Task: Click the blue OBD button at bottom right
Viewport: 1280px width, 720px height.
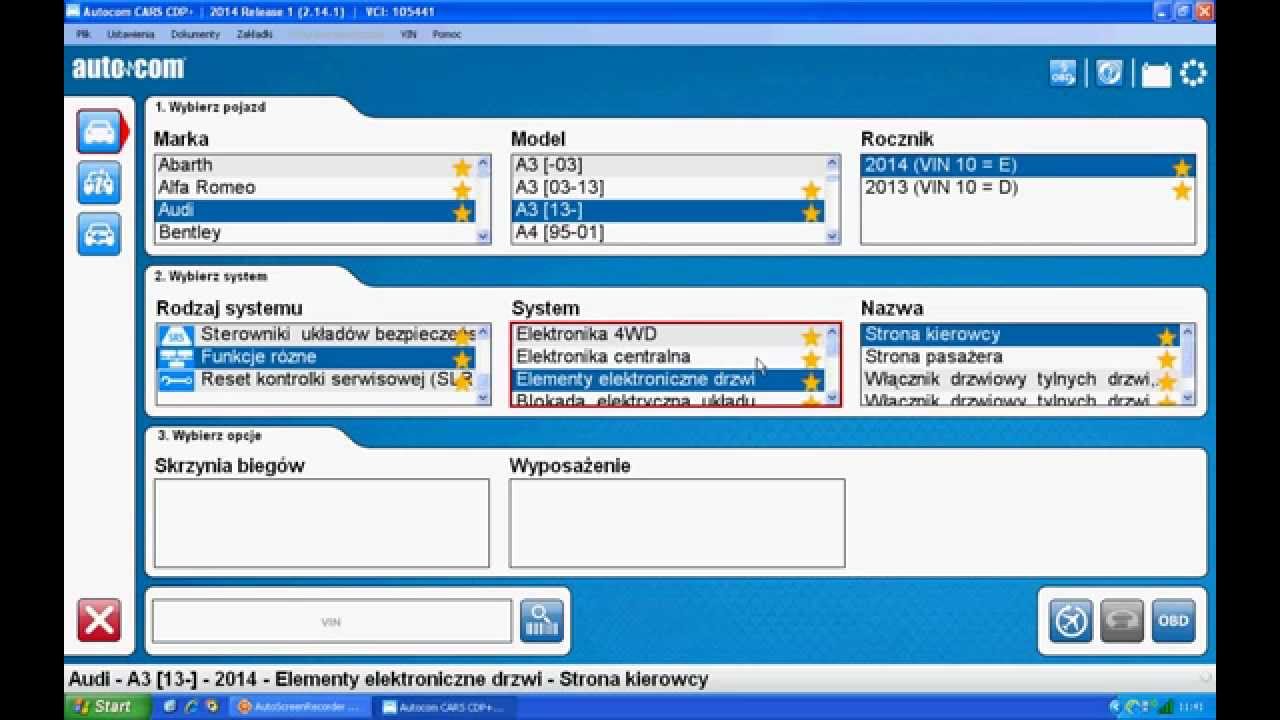Action: pos(1173,621)
